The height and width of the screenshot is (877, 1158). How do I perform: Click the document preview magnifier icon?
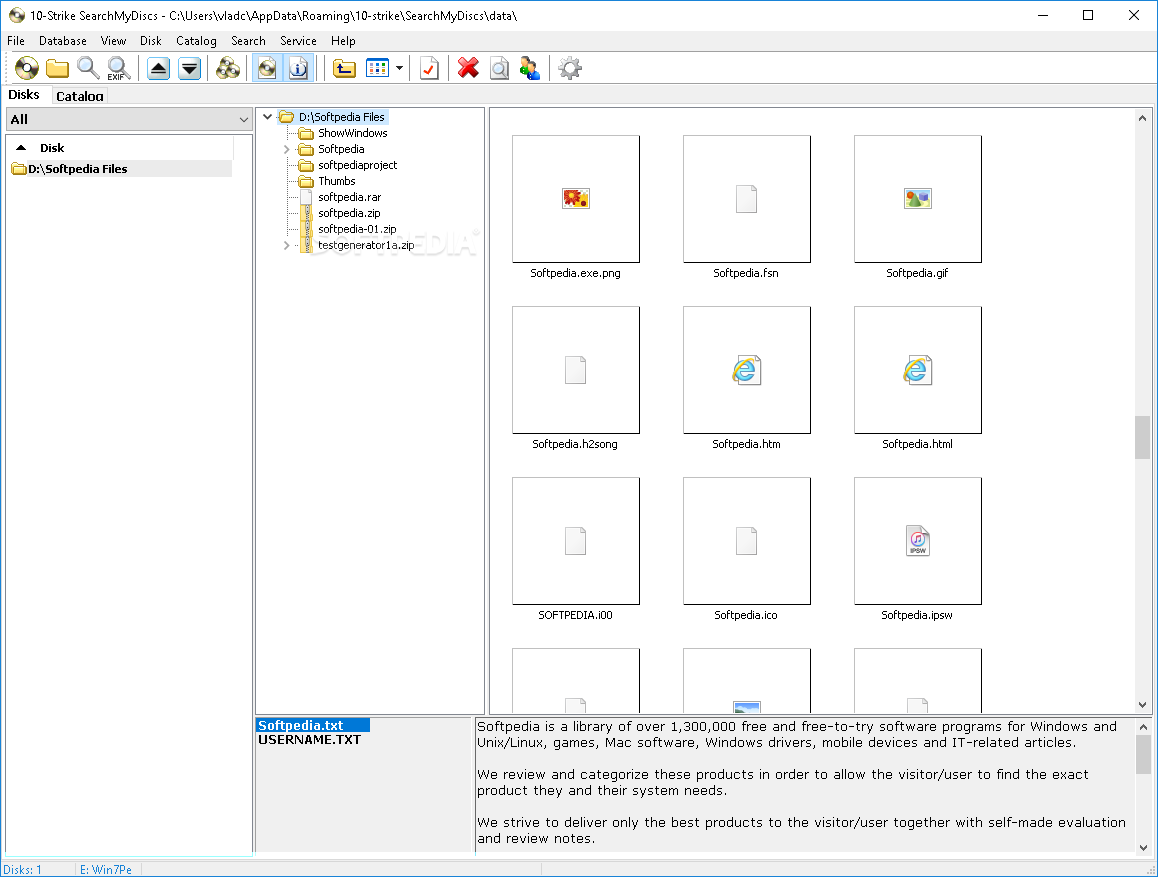point(499,69)
